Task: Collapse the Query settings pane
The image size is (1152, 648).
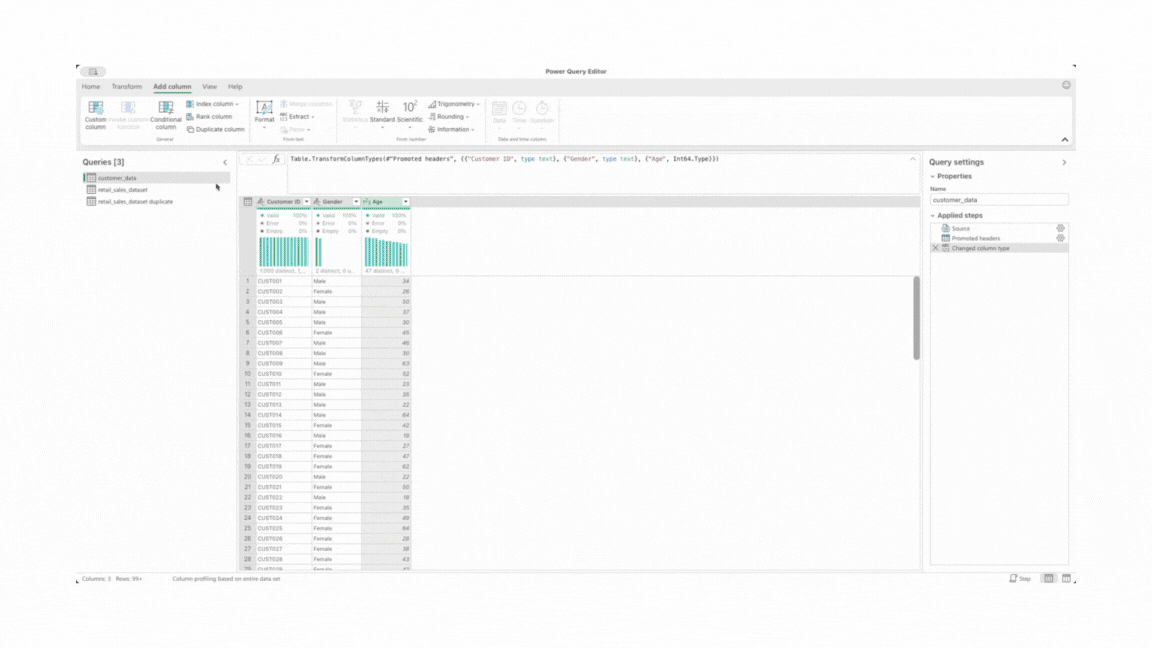Action: click(x=1064, y=162)
